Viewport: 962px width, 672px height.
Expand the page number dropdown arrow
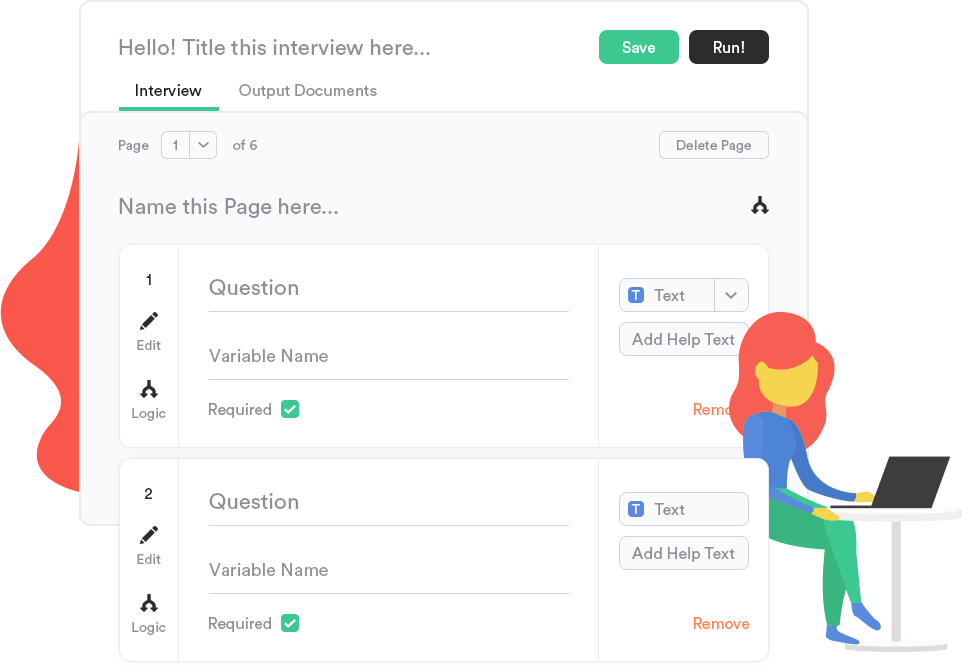(x=203, y=145)
